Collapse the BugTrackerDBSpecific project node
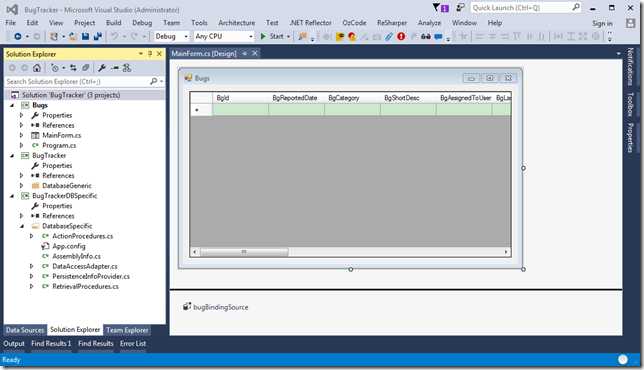 (12, 196)
